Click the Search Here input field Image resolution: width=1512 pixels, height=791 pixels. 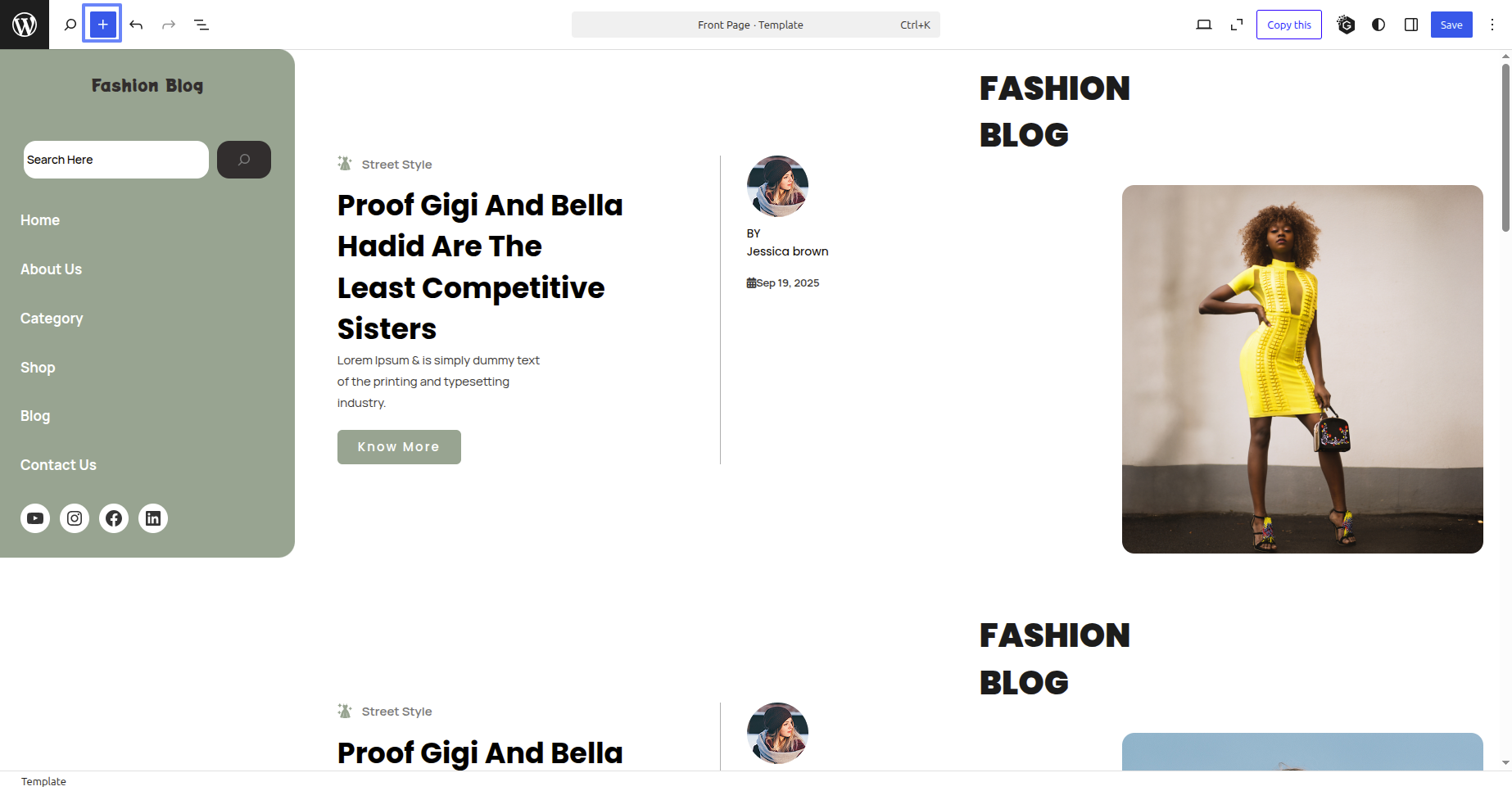pyautogui.click(x=115, y=160)
